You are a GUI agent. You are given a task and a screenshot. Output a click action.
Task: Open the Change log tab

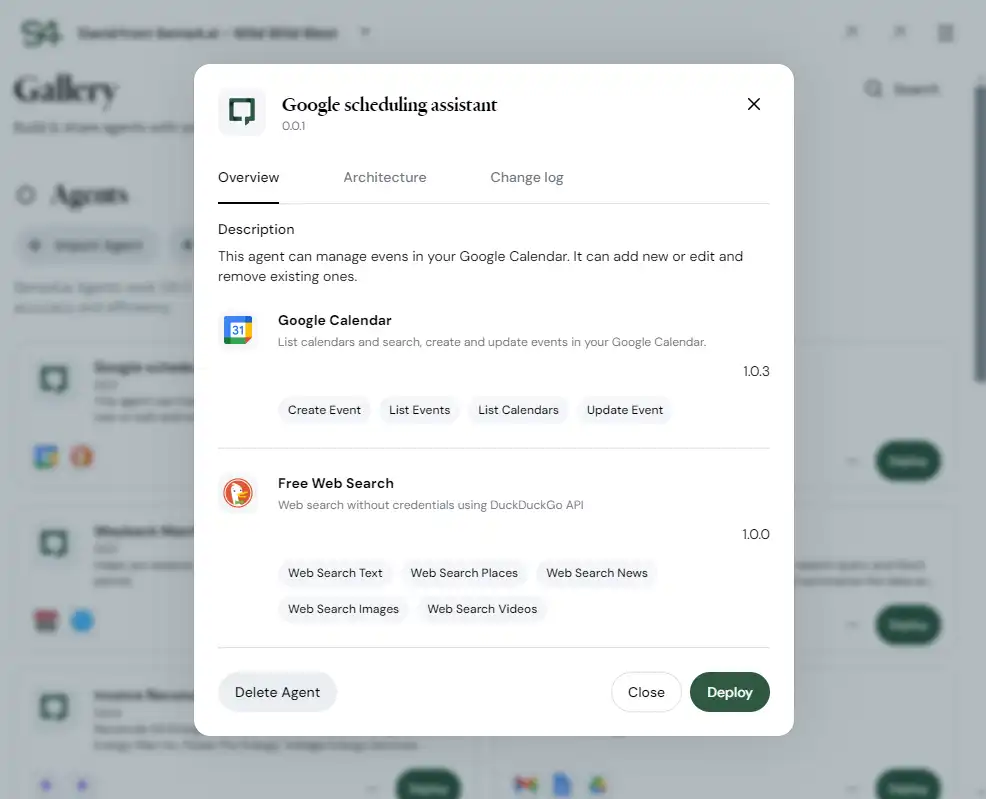[526, 177]
